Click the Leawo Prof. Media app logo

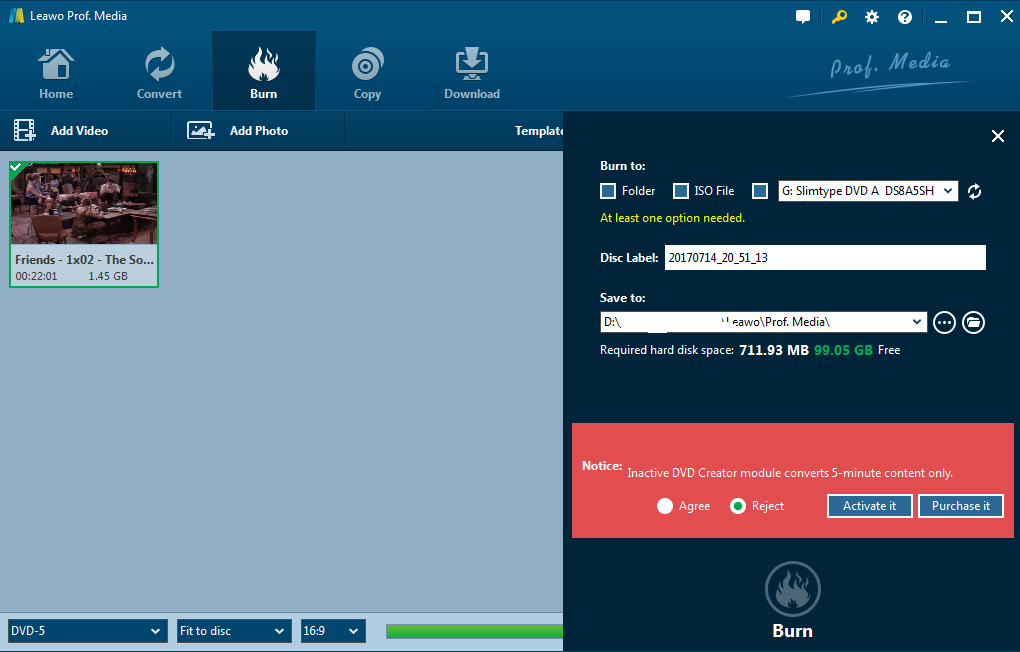click(16, 16)
